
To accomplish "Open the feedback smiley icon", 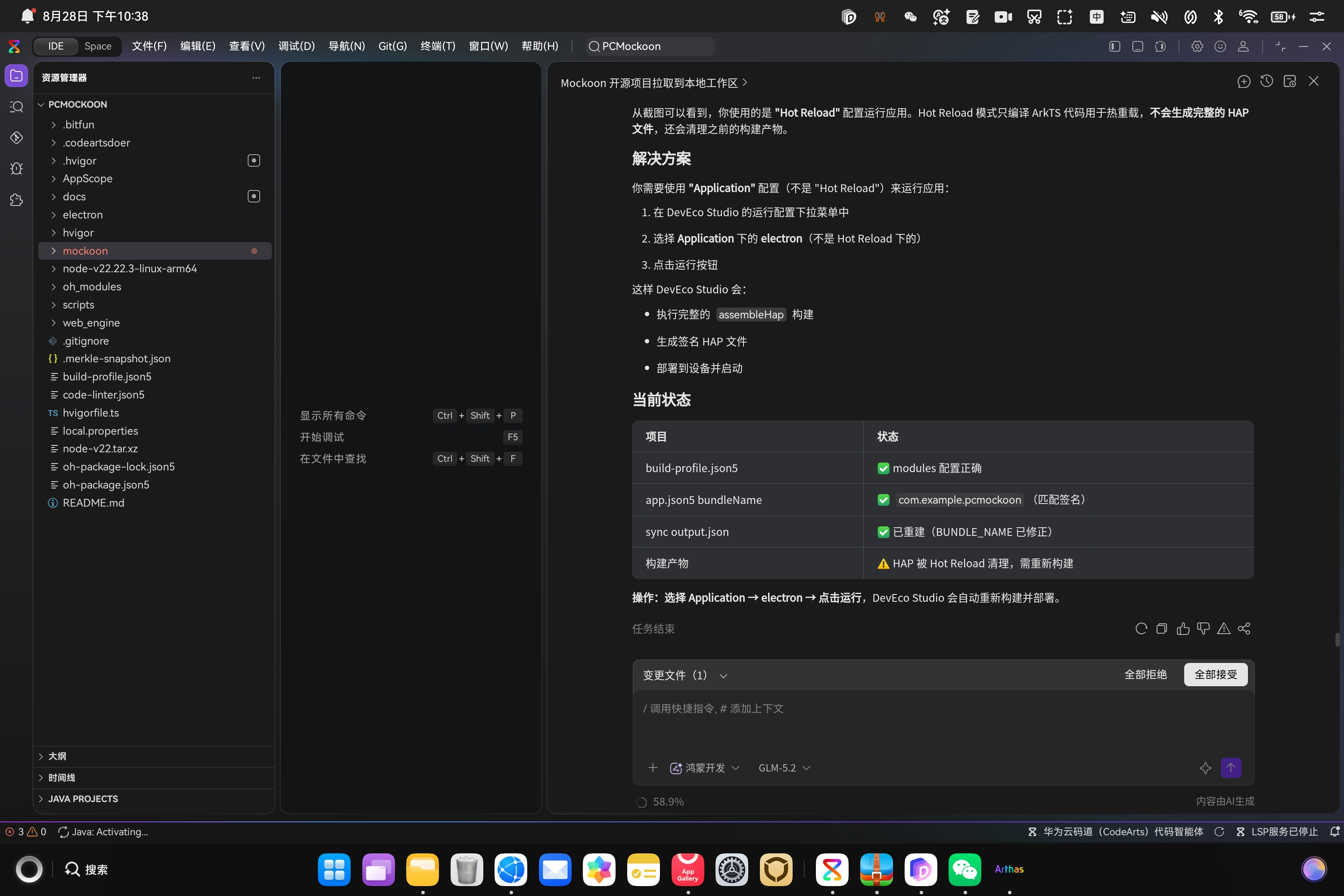I will 1220,46.
